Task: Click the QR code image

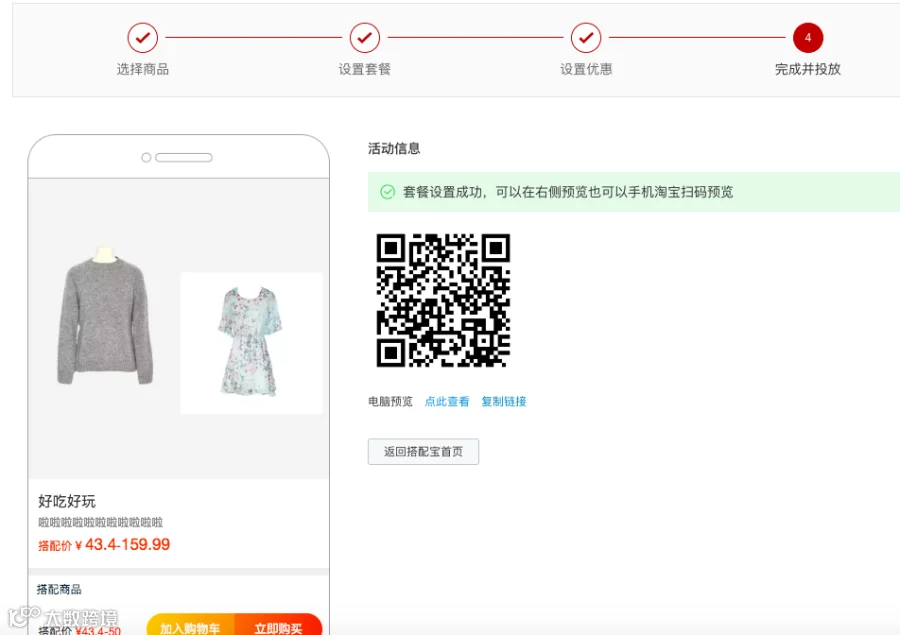Action: pos(443,300)
